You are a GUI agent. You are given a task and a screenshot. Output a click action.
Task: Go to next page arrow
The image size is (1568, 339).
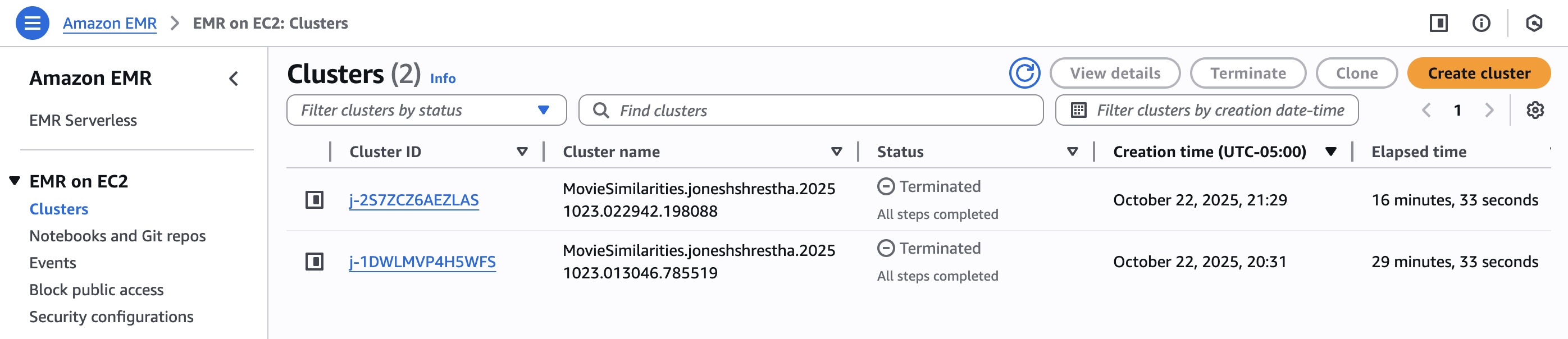click(x=1489, y=110)
